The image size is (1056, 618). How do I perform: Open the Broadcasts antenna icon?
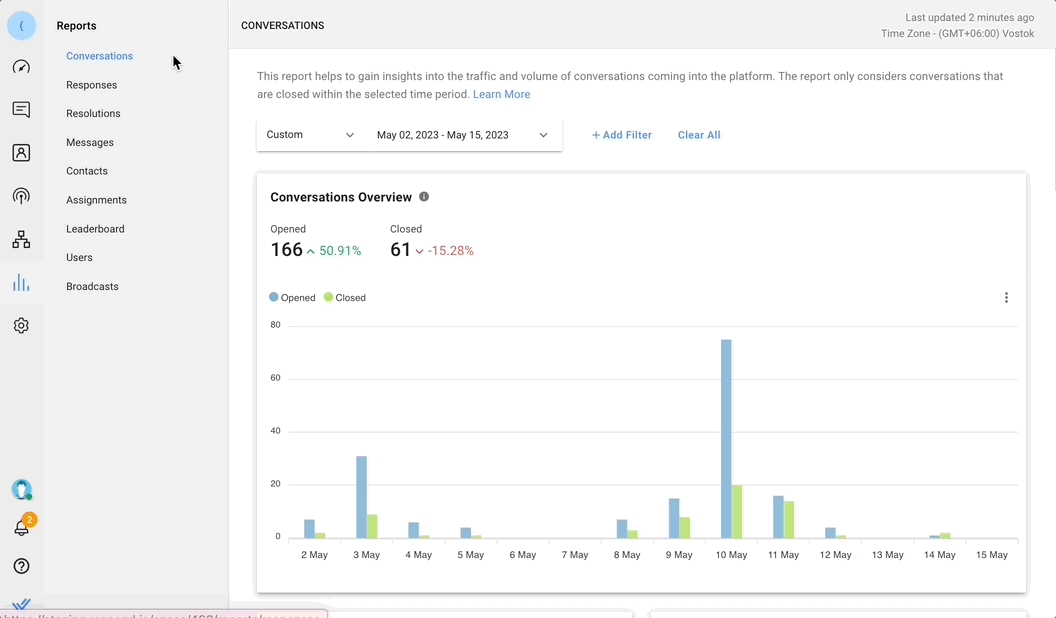point(21,196)
